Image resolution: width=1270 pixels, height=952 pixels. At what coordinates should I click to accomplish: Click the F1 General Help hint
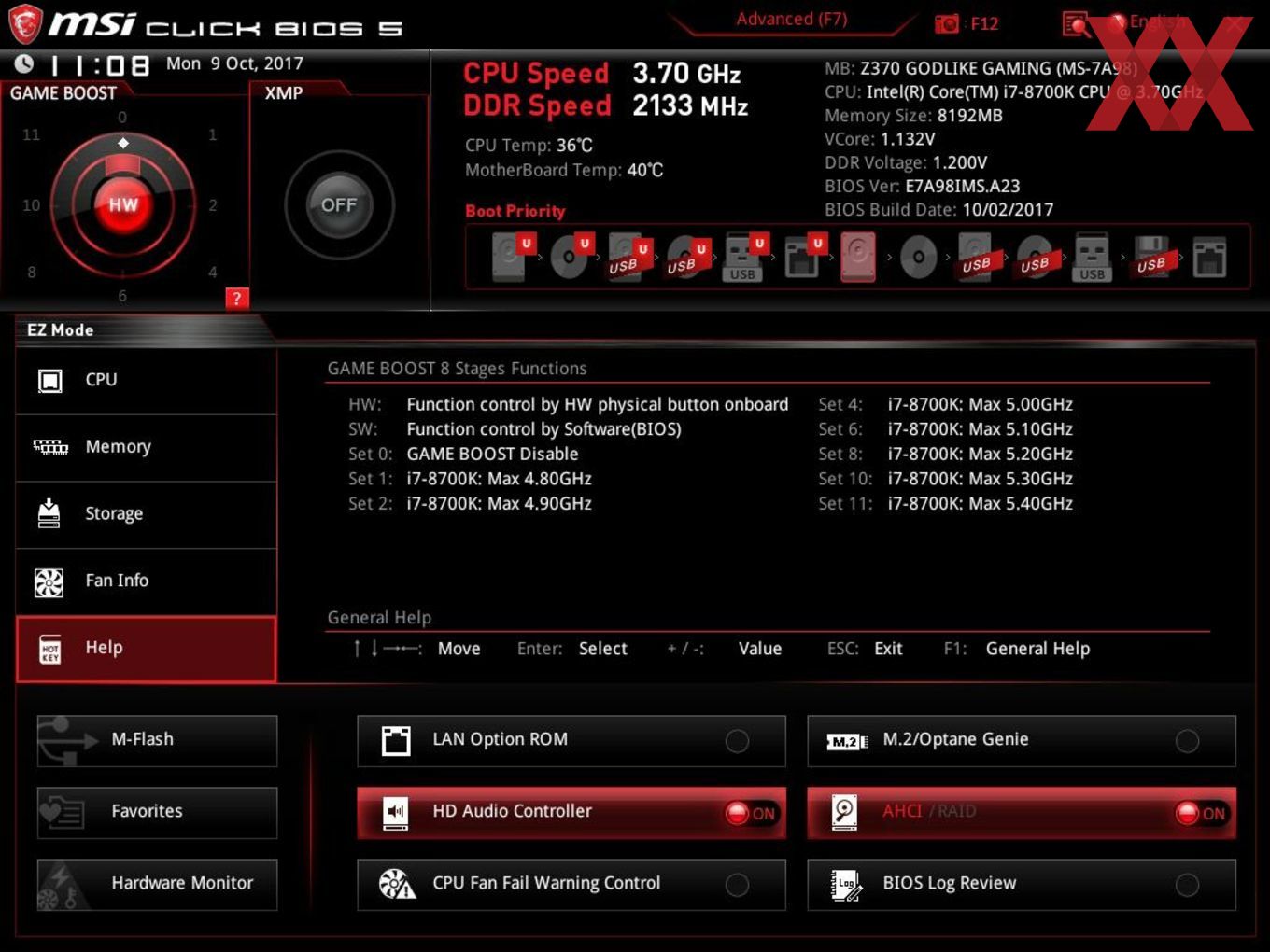click(x=1016, y=649)
